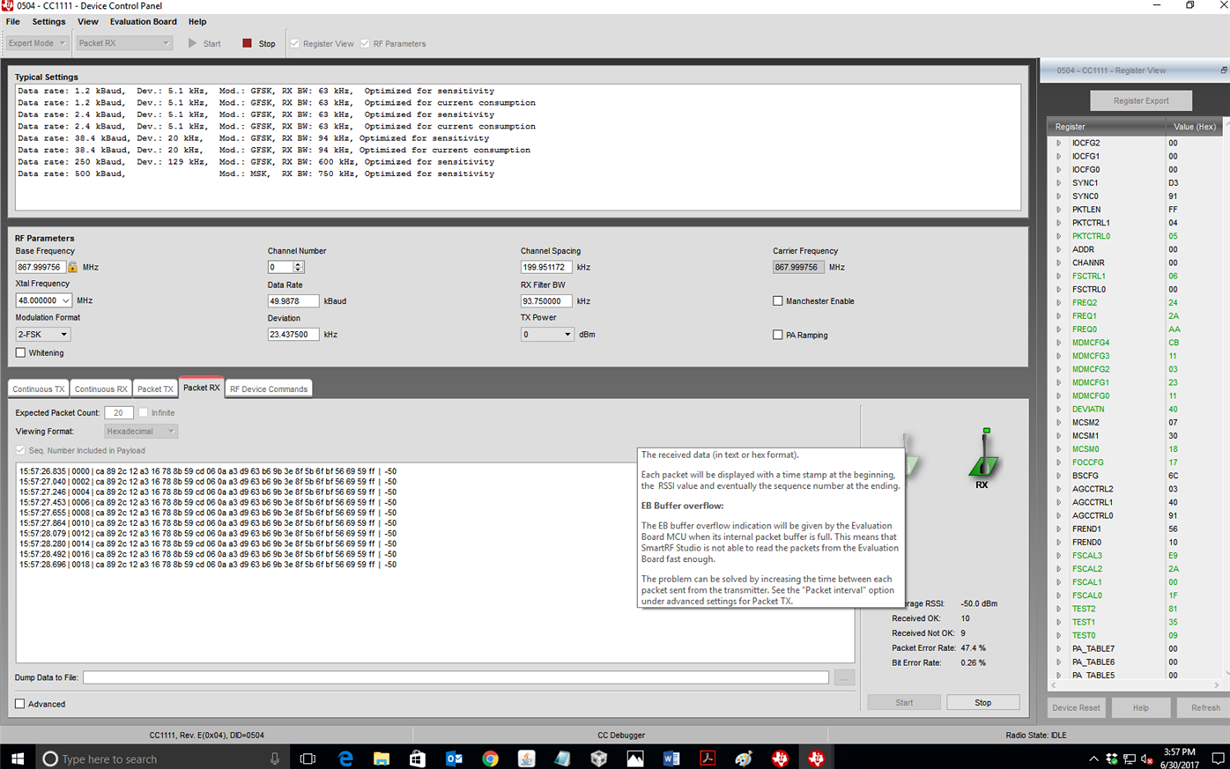Screen dimensions: 1230x769
Task: Switch to the Packet TX tab
Action: 155,388
